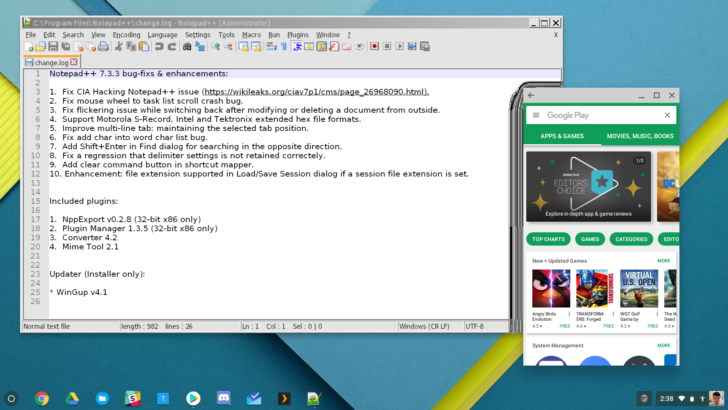Open the File menu
728x410 pixels.
(31, 35)
